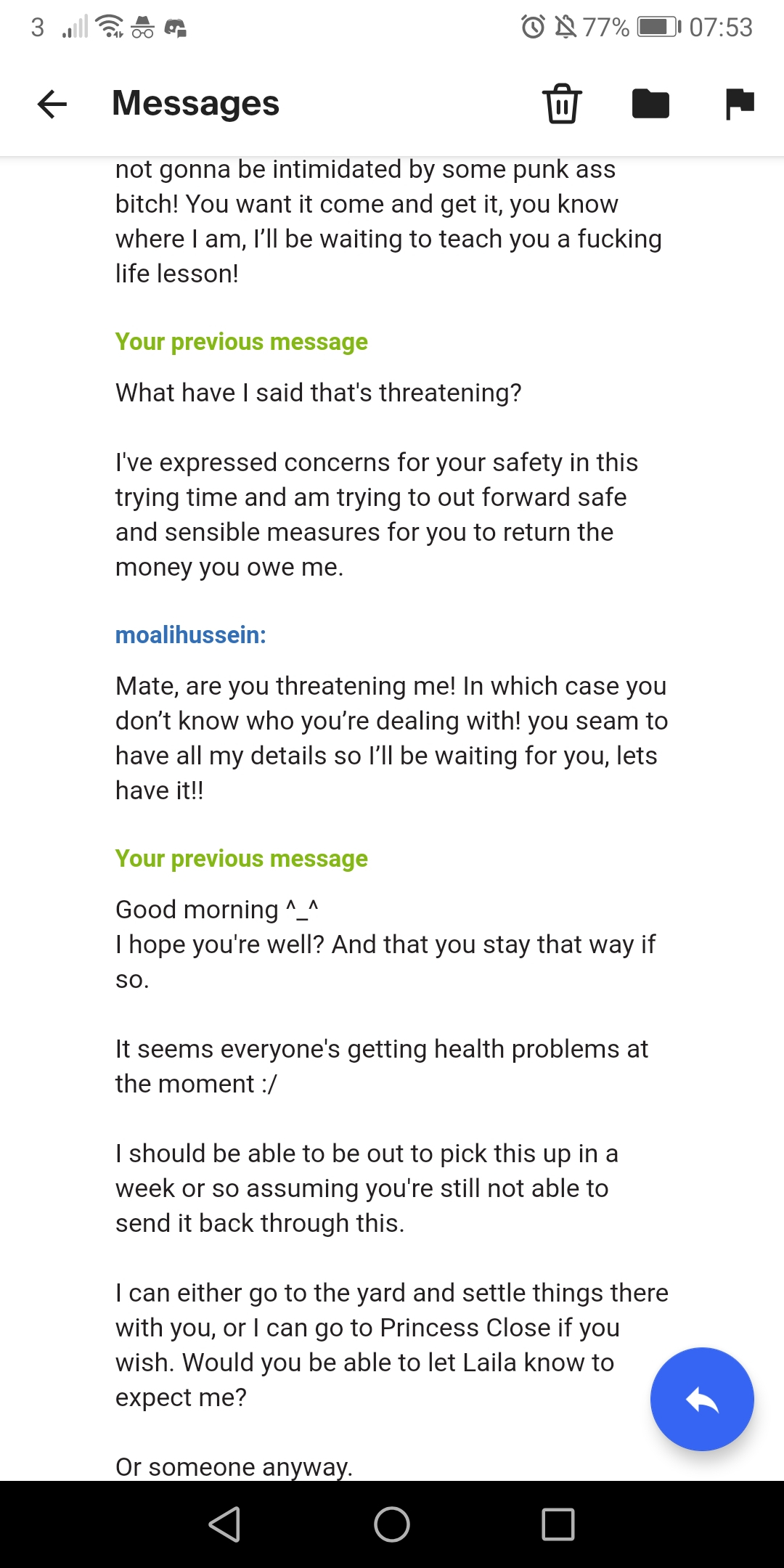Report conversation with flag icon
Viewport: 784px width, 1568px height.
(x=740, y=104)
